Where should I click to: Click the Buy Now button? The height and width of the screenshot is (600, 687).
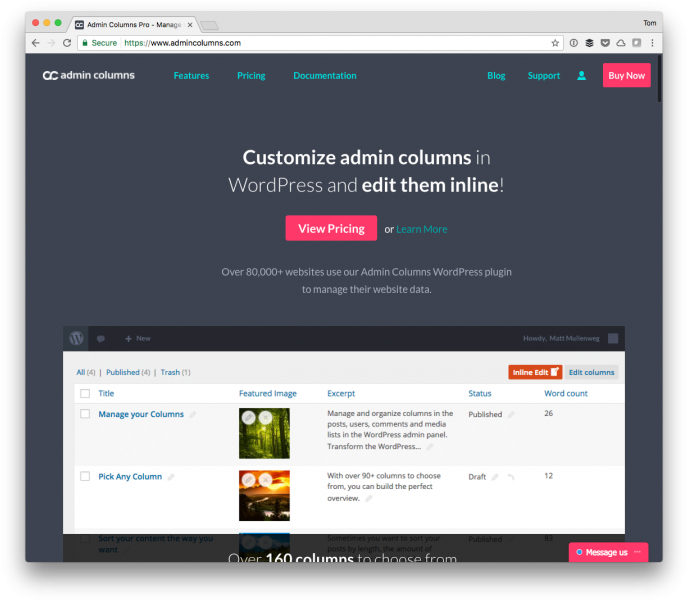point(627,75)
